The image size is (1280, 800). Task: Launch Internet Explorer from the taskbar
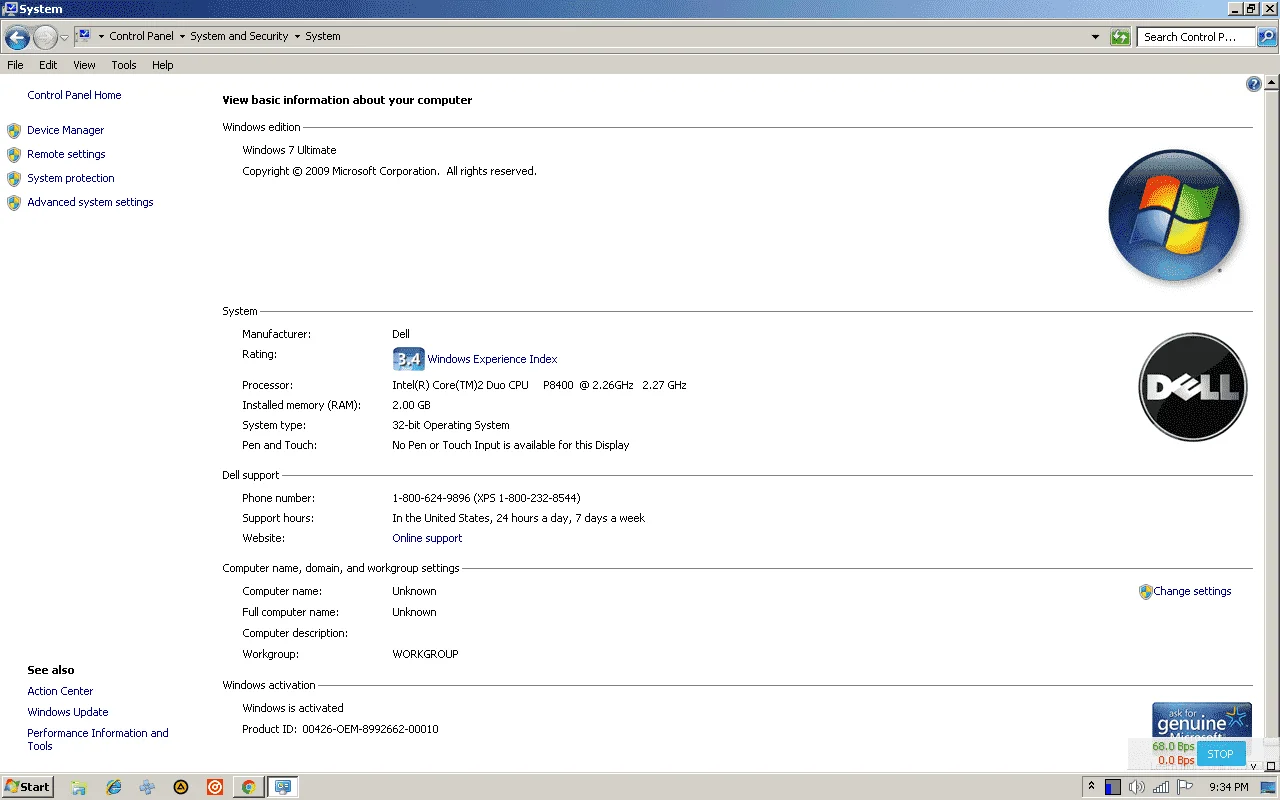113,787
